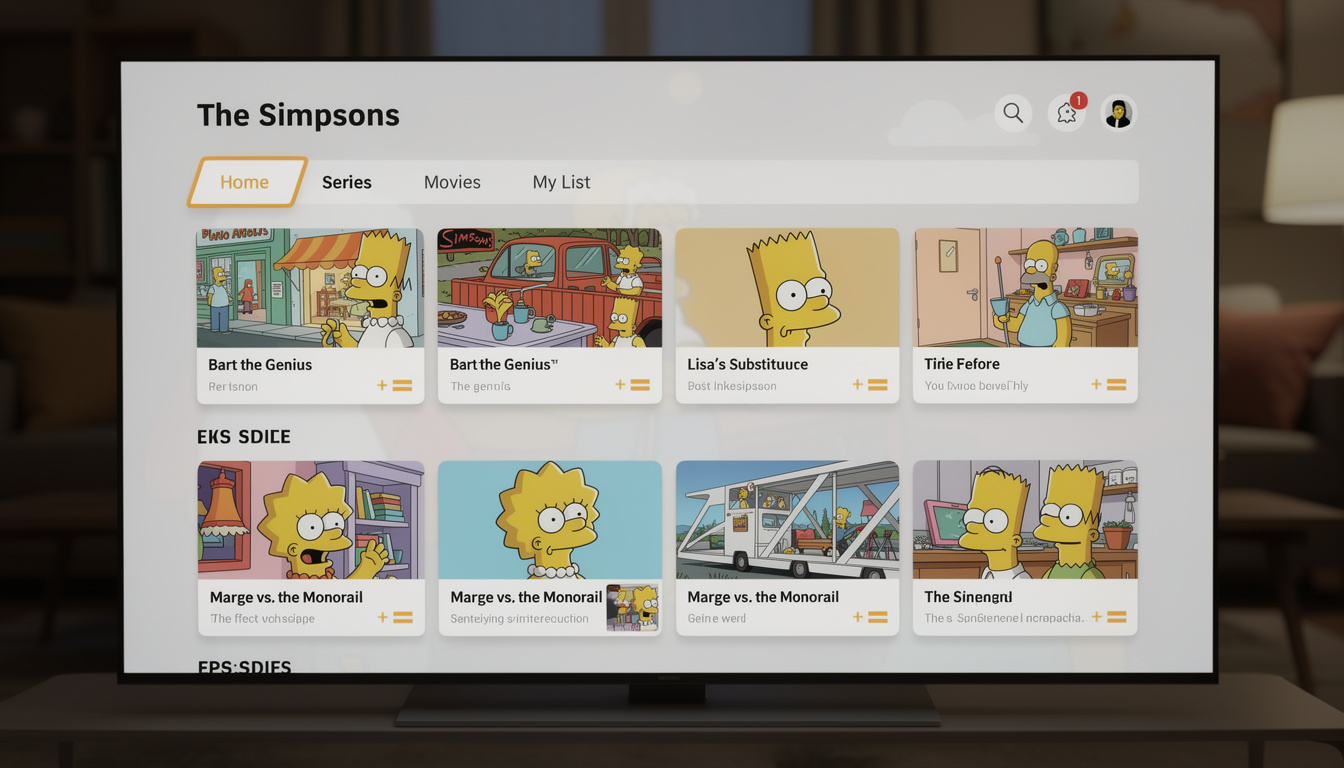The height and width of the screenshot is (768, 1344).
Task: Select the Series menu item
Action: click(x=346, y=182)
